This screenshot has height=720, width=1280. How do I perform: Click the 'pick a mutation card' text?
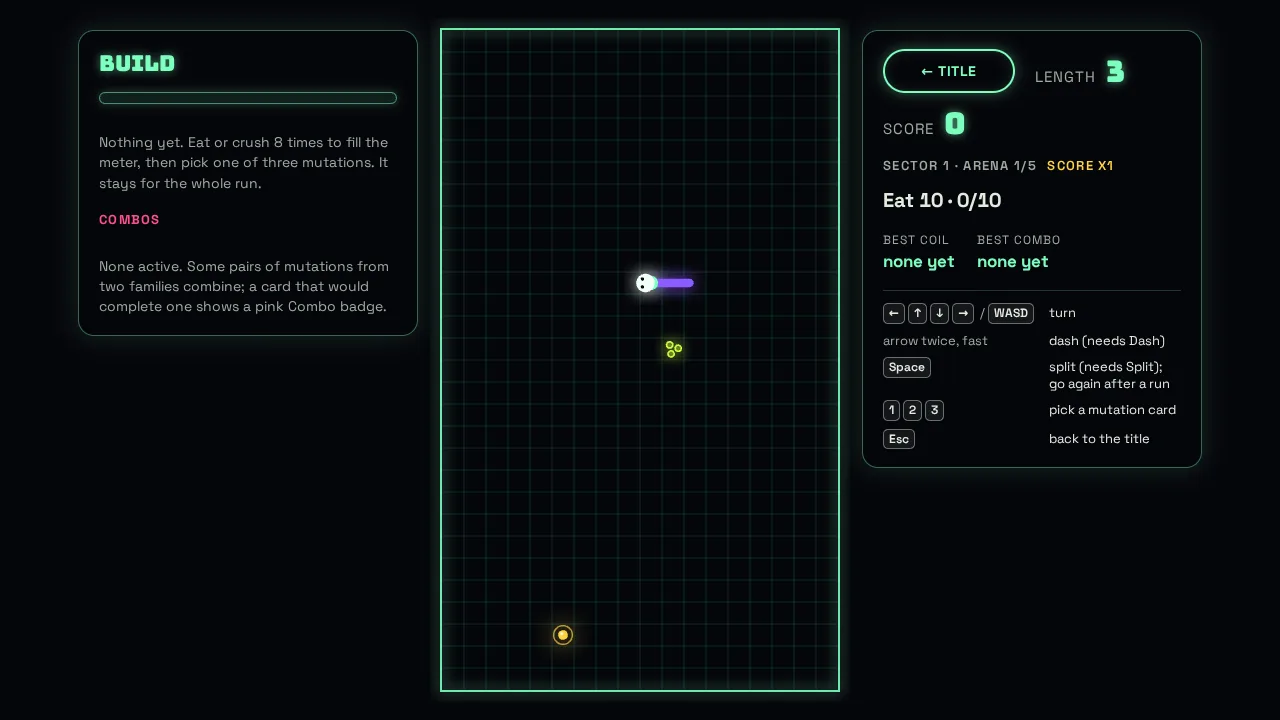click(x=1112, y=410)
